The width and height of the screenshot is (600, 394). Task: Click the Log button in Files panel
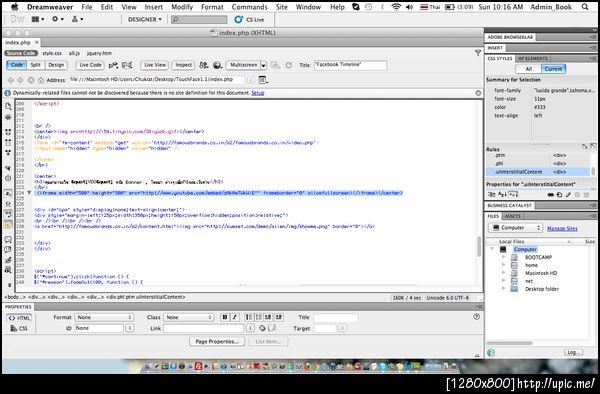(x=573, y=352)
